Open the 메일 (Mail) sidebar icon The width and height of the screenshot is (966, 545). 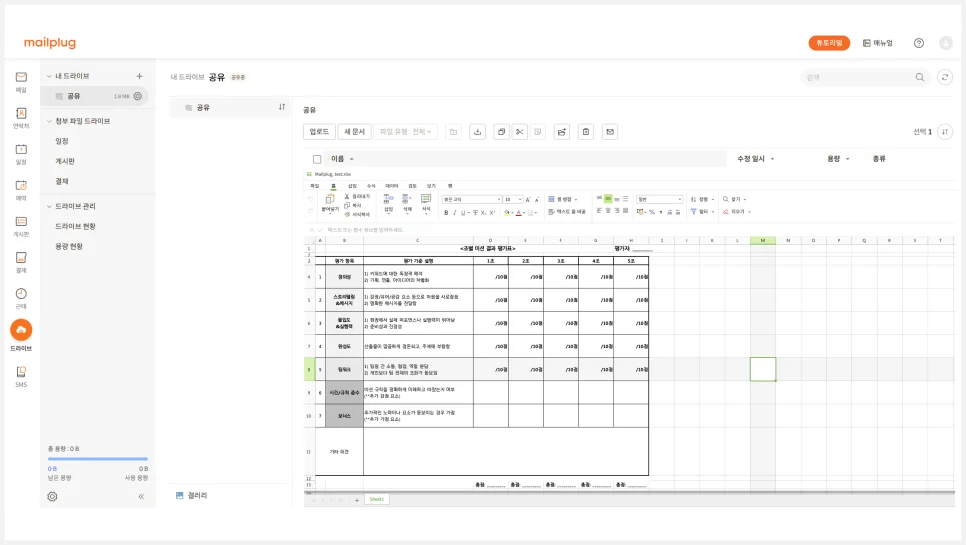pyautogui.click(x=21, y=81)
